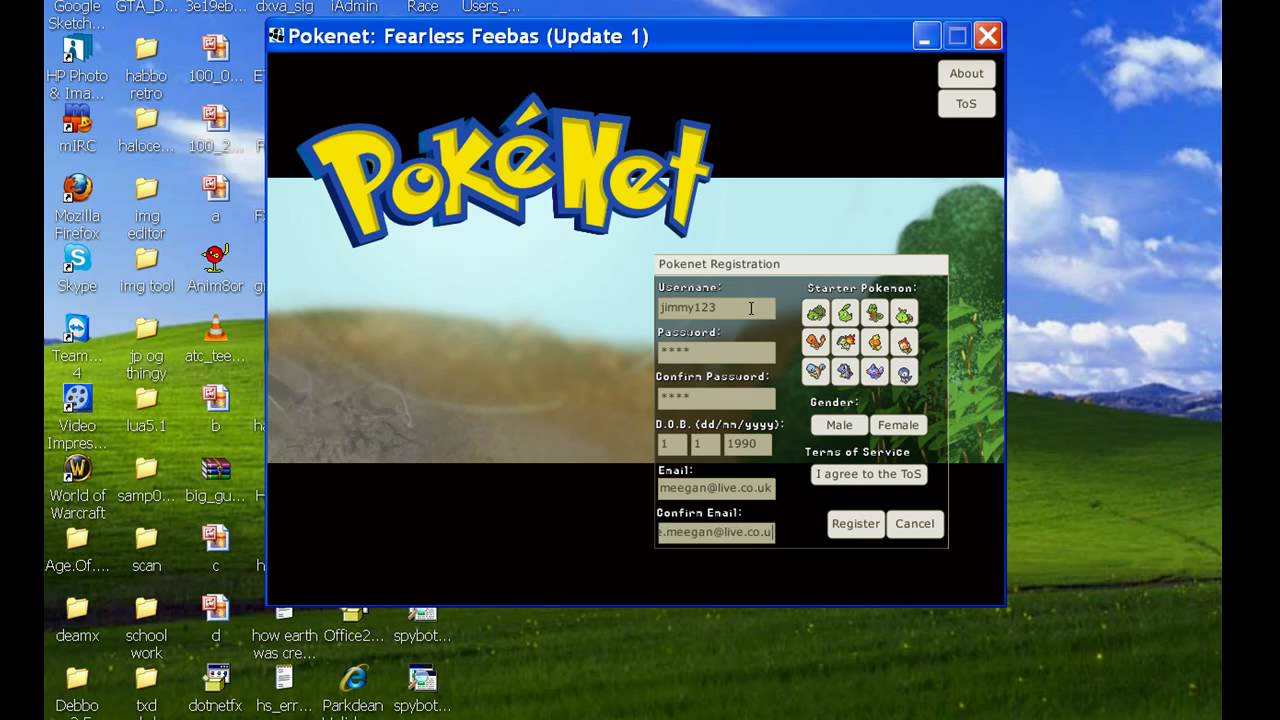The height and width of the screenshot is (720, 1280).
Task: Choose Squirtle as starter Pokemon
Action: [816, 372]
